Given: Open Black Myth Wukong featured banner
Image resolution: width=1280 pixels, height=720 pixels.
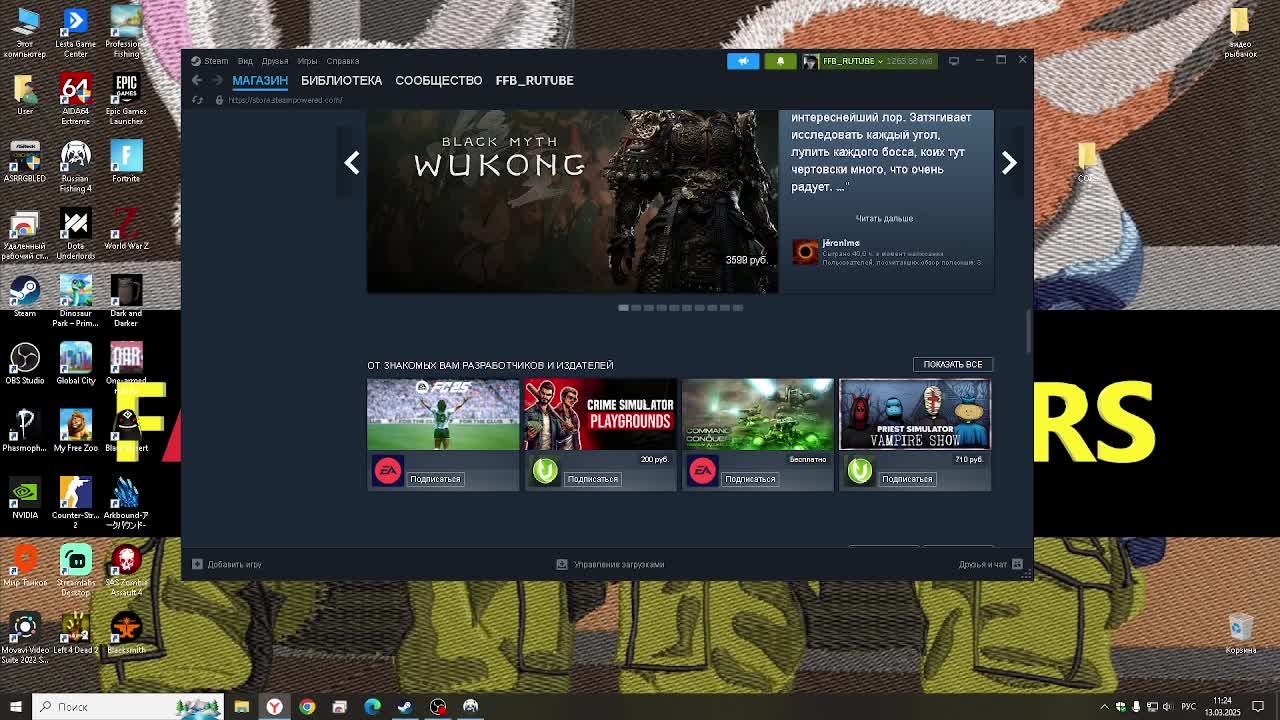Looking at the screenshot, I should click(x=572, y=201).
